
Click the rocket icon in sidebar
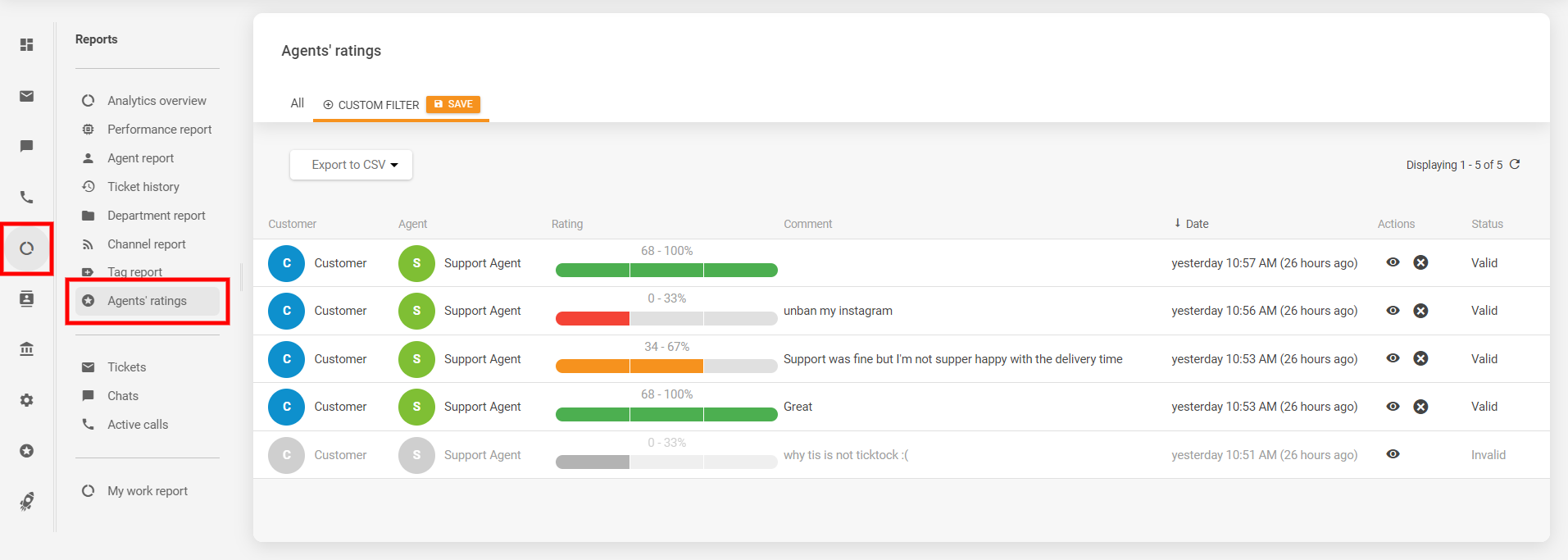pos(27,501)
